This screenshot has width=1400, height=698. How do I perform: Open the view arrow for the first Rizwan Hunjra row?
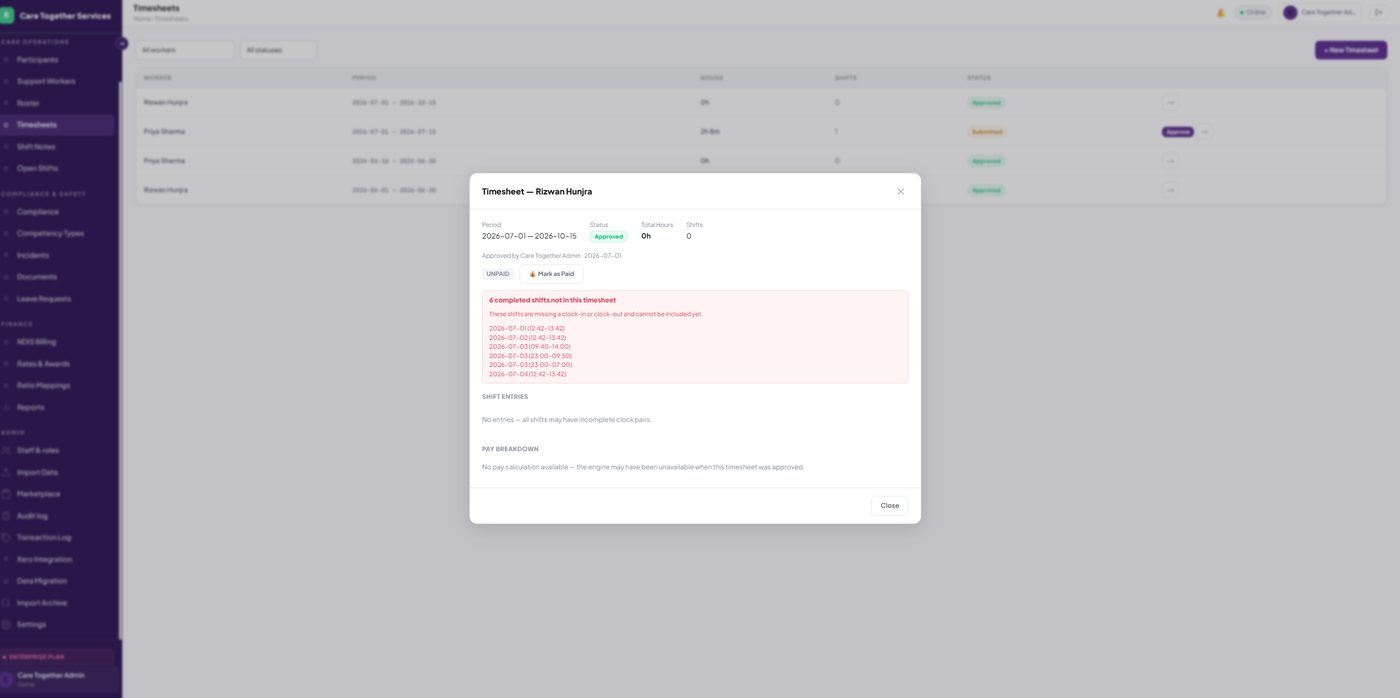[x=1170, y=102]
